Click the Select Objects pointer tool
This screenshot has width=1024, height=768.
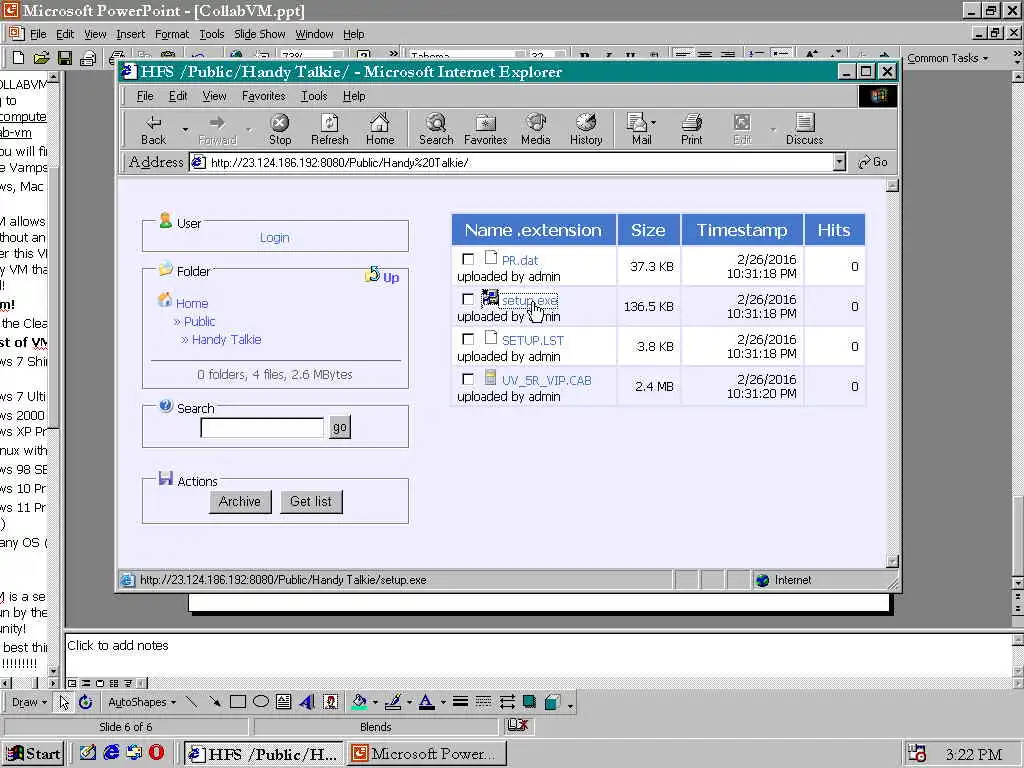[63, 702]
